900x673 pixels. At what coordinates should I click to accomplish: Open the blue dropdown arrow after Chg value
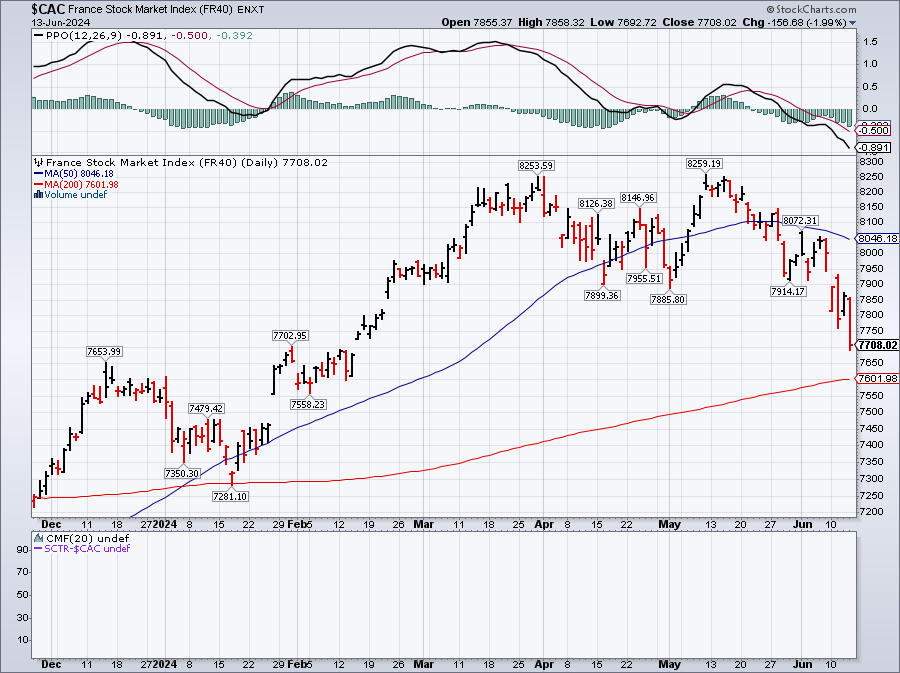[x=853, y=21]
